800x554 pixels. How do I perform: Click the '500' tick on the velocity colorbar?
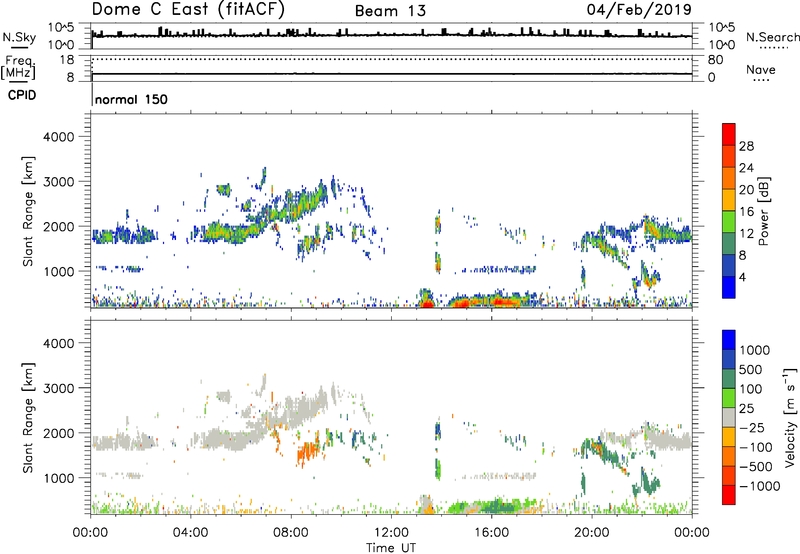click(x=753, y=370)
